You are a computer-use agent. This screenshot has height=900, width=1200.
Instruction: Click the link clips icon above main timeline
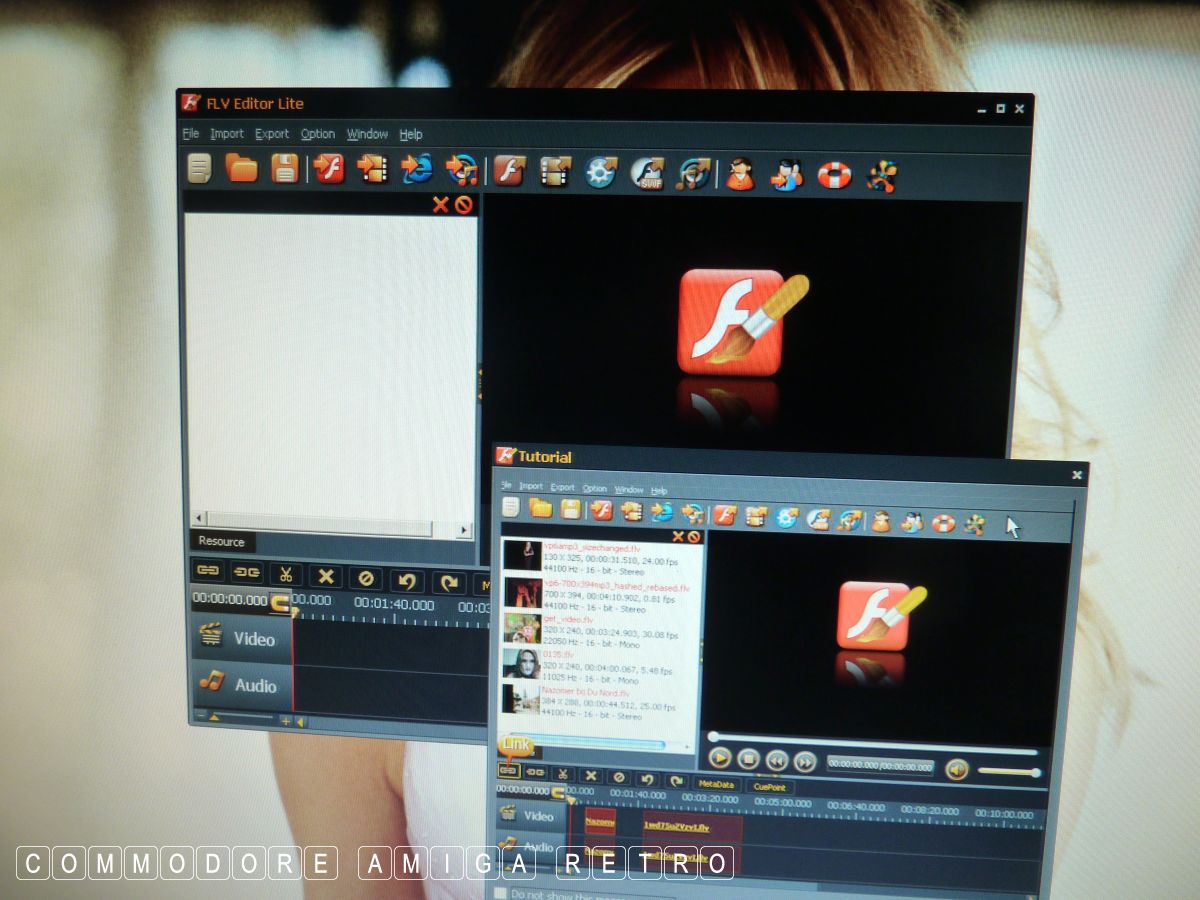coord(208,571)
